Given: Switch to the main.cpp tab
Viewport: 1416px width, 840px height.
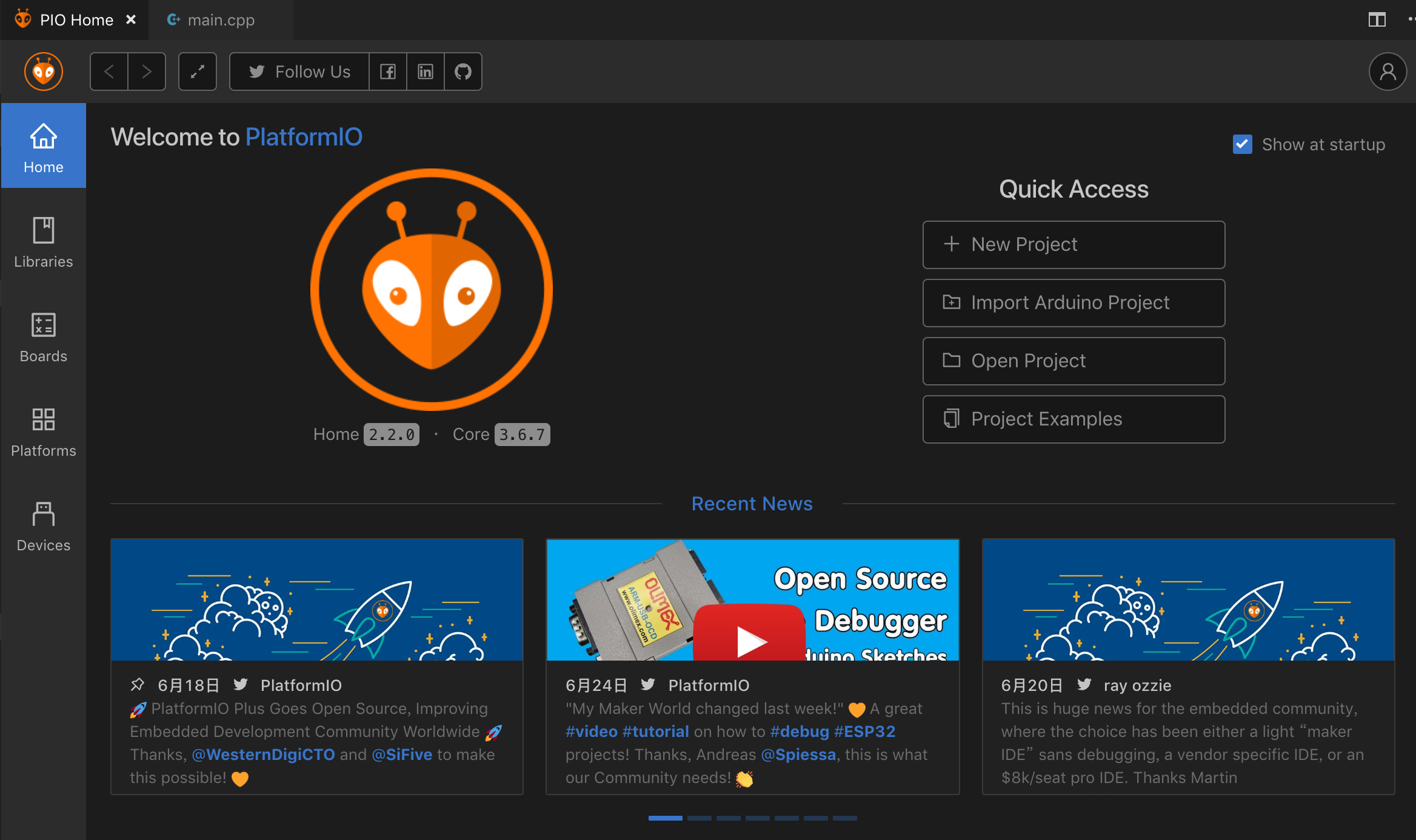Looking at the screenshot, I should (x=221, y=20).
